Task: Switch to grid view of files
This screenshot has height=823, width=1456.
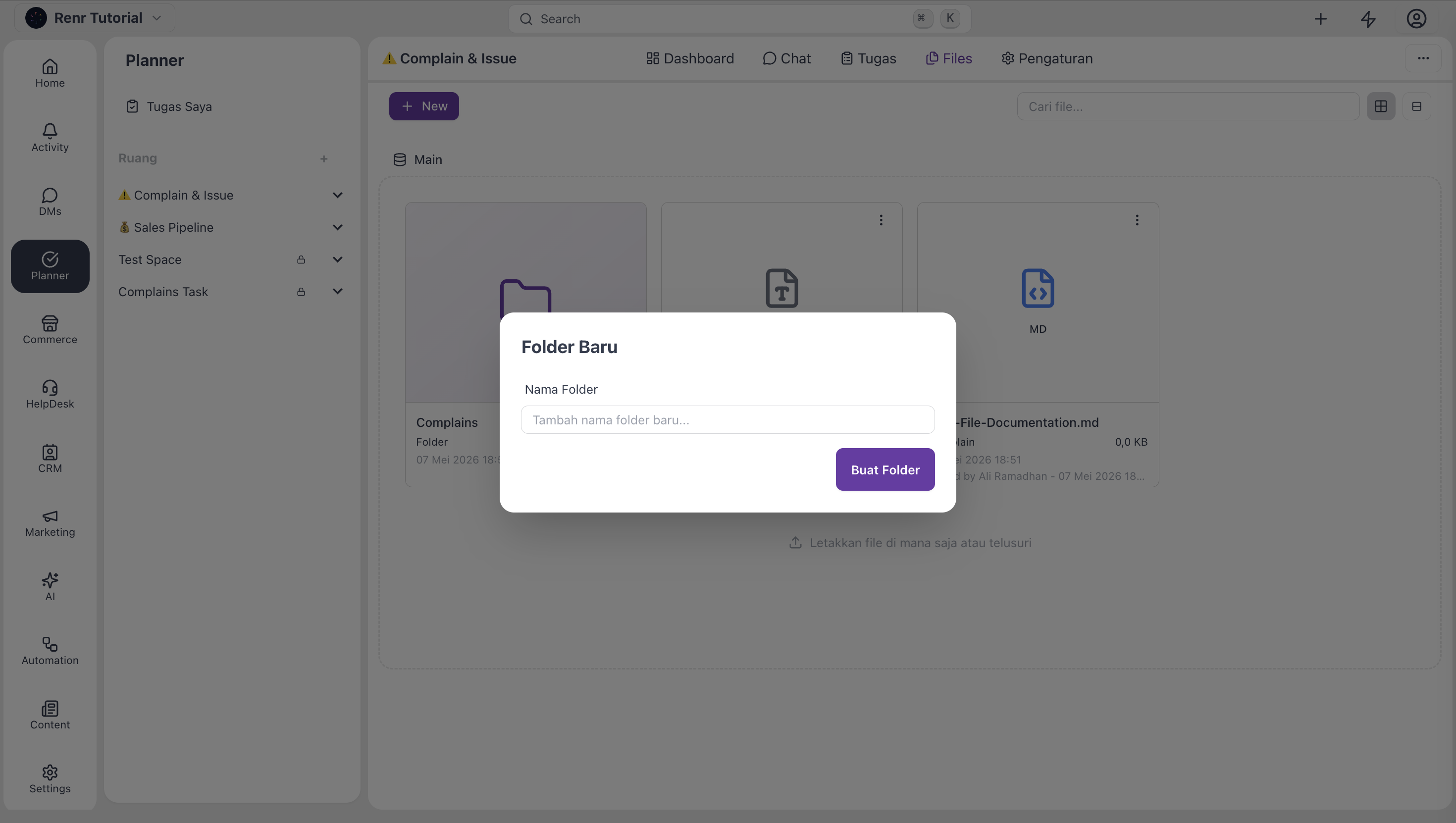Action: (1381, 106)
